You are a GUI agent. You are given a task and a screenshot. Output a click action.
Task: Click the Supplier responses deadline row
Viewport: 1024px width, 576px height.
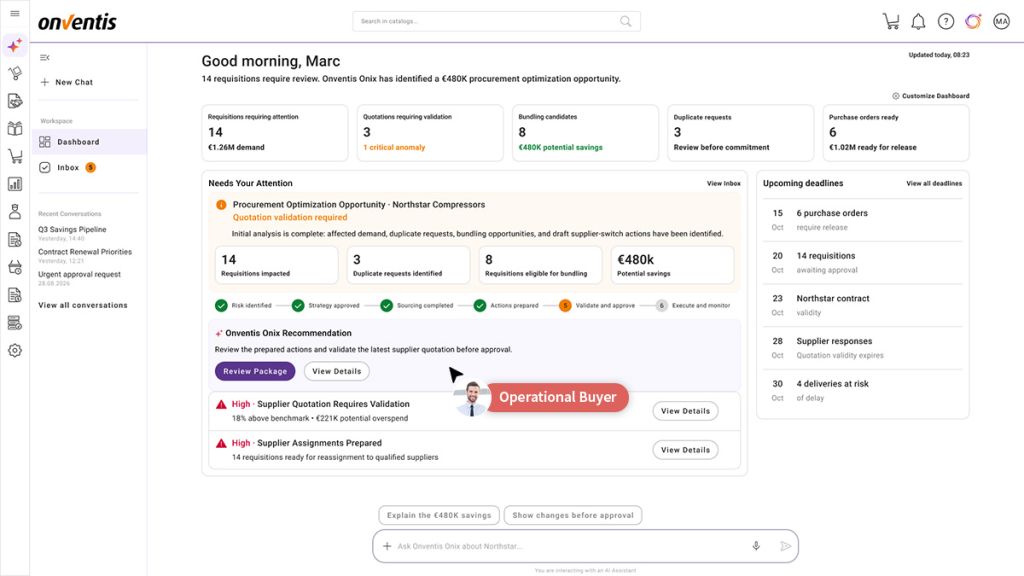tap(863, 348)
